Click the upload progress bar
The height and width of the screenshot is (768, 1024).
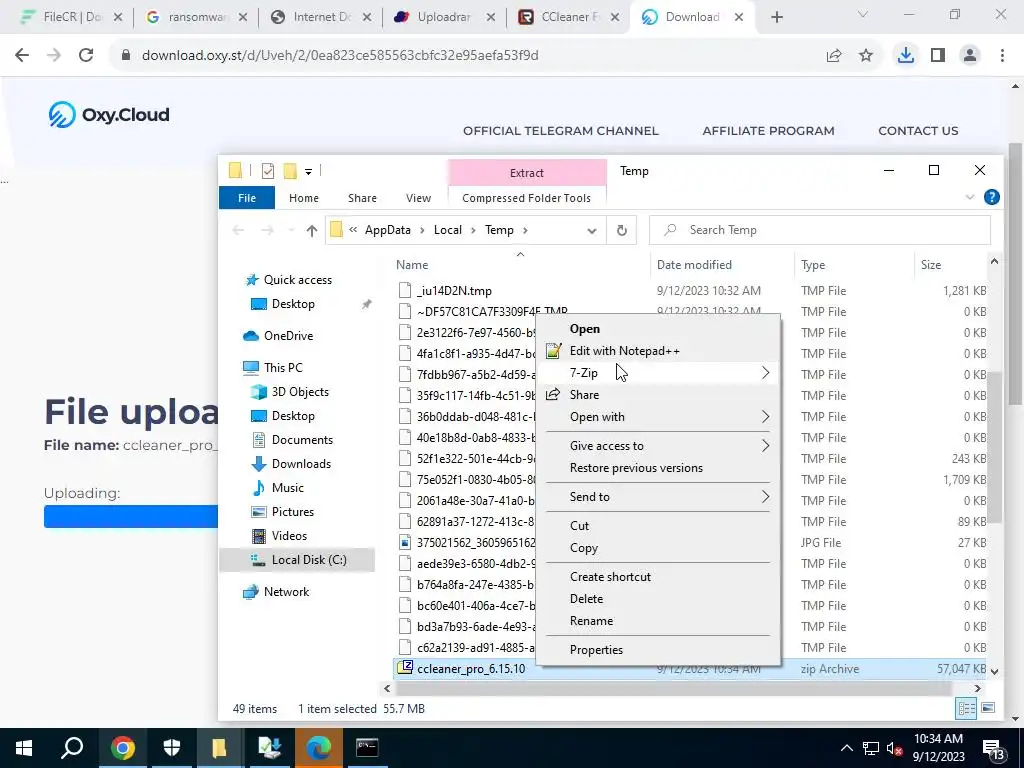[131, 516]
